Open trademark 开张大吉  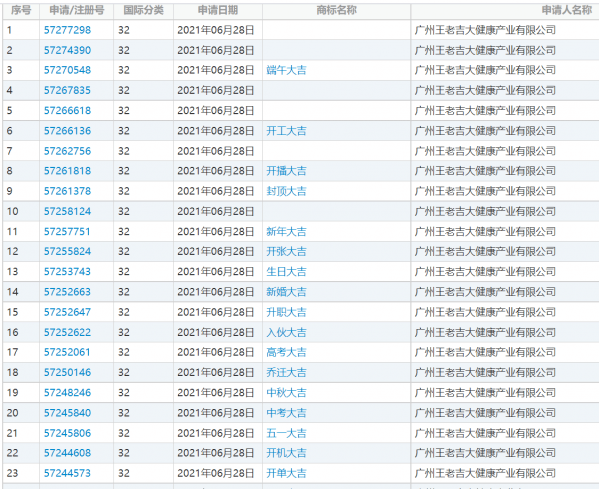(x=286, y=252)
